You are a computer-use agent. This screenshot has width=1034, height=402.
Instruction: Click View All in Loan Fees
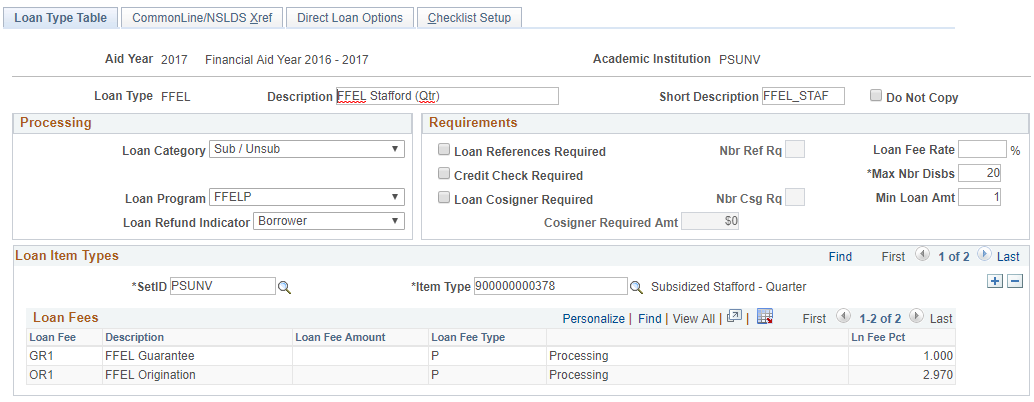(693, 318)
